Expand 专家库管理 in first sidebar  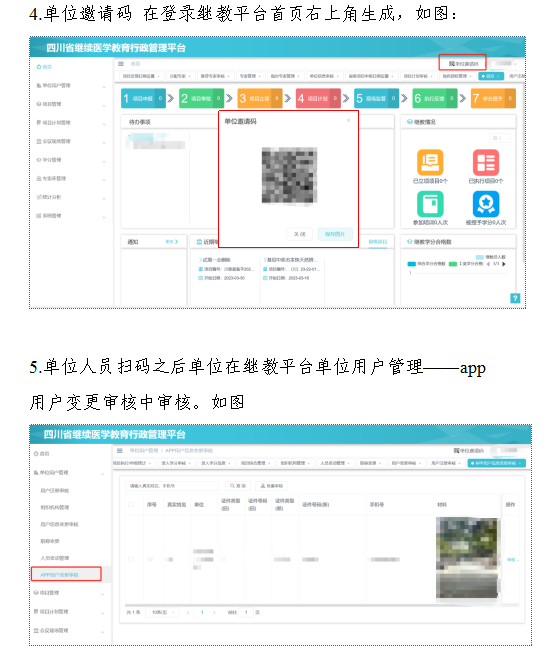point(71,179)
